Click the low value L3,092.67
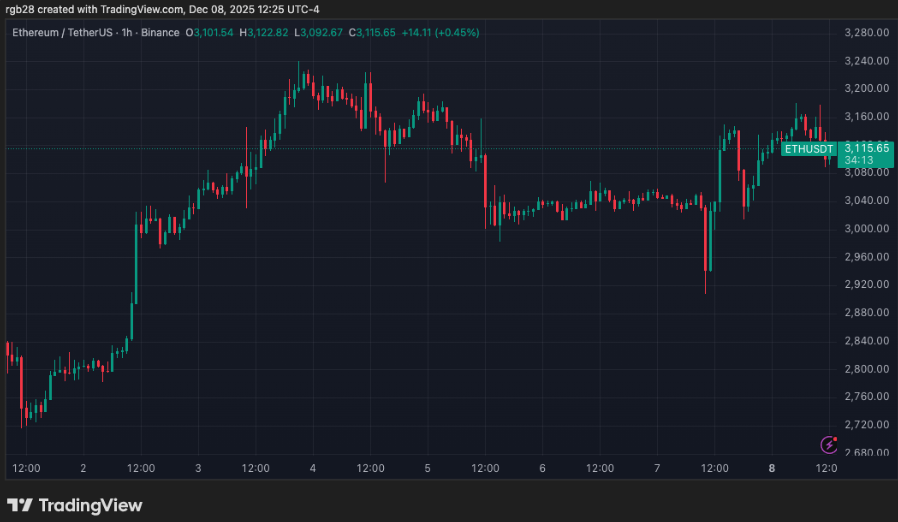Image resolution: width=898 pixels, height=522 pixels. 318,33
